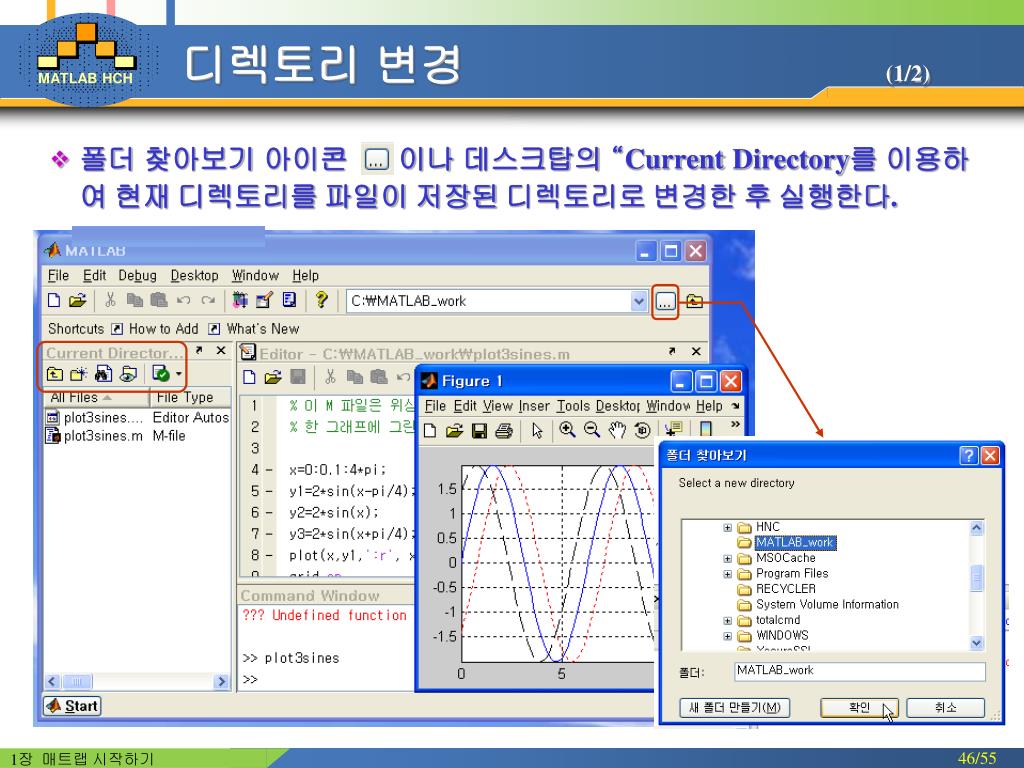Click the Redo arrow in MATLAB main toolbar
The width and height of the screenshot is (1024, 768).
coord(208,300)
